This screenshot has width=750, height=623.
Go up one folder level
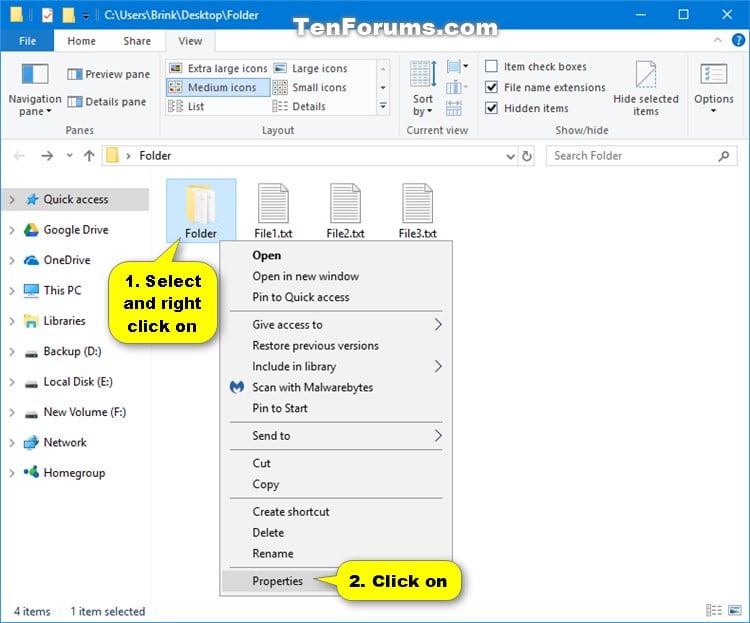coord(89,156)
